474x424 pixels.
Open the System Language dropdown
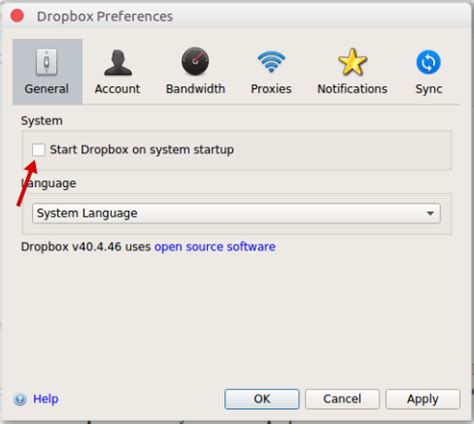click(x=236, y=213)
